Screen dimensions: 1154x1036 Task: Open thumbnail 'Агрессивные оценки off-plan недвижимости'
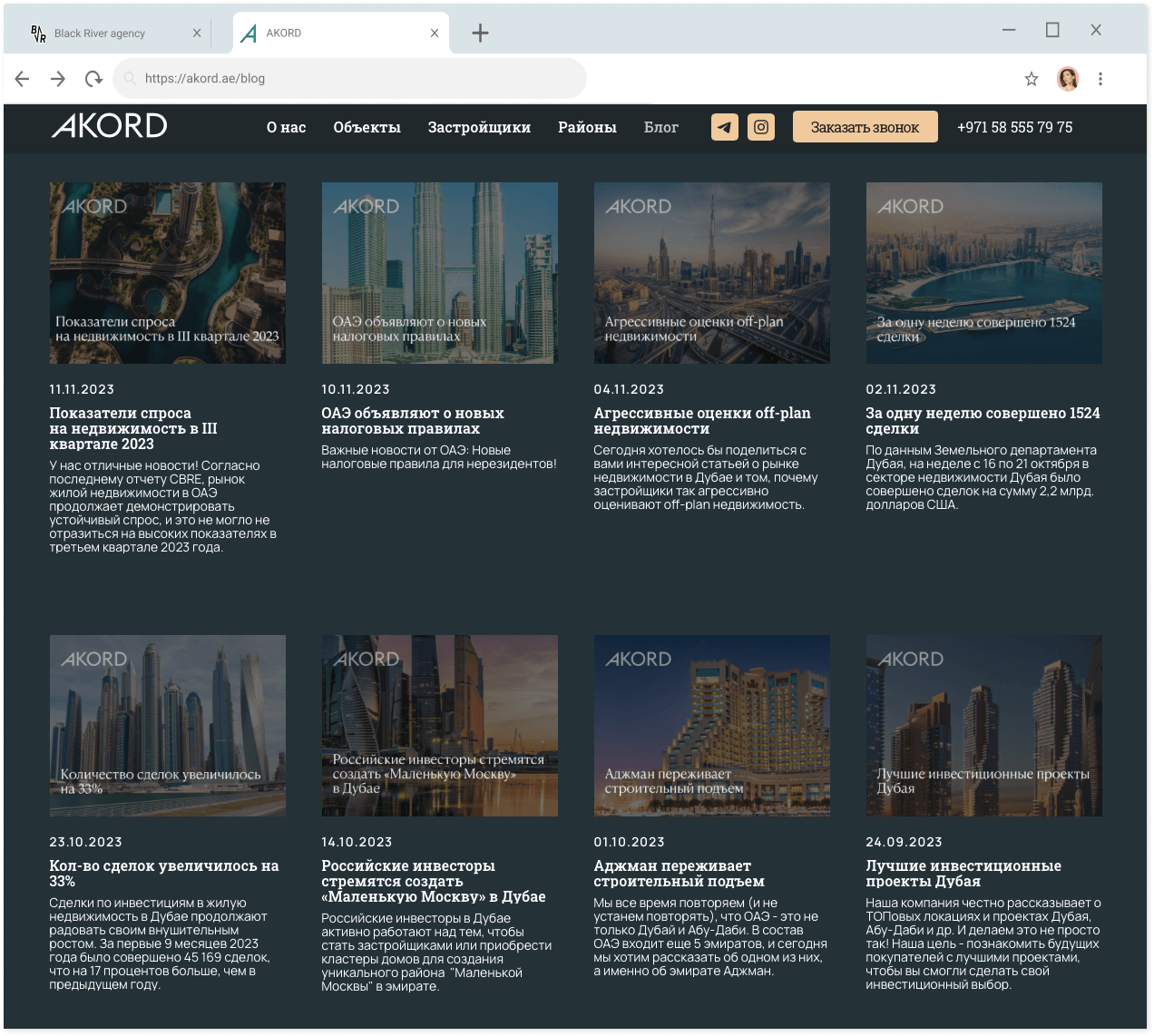click(x=712, y=273)
